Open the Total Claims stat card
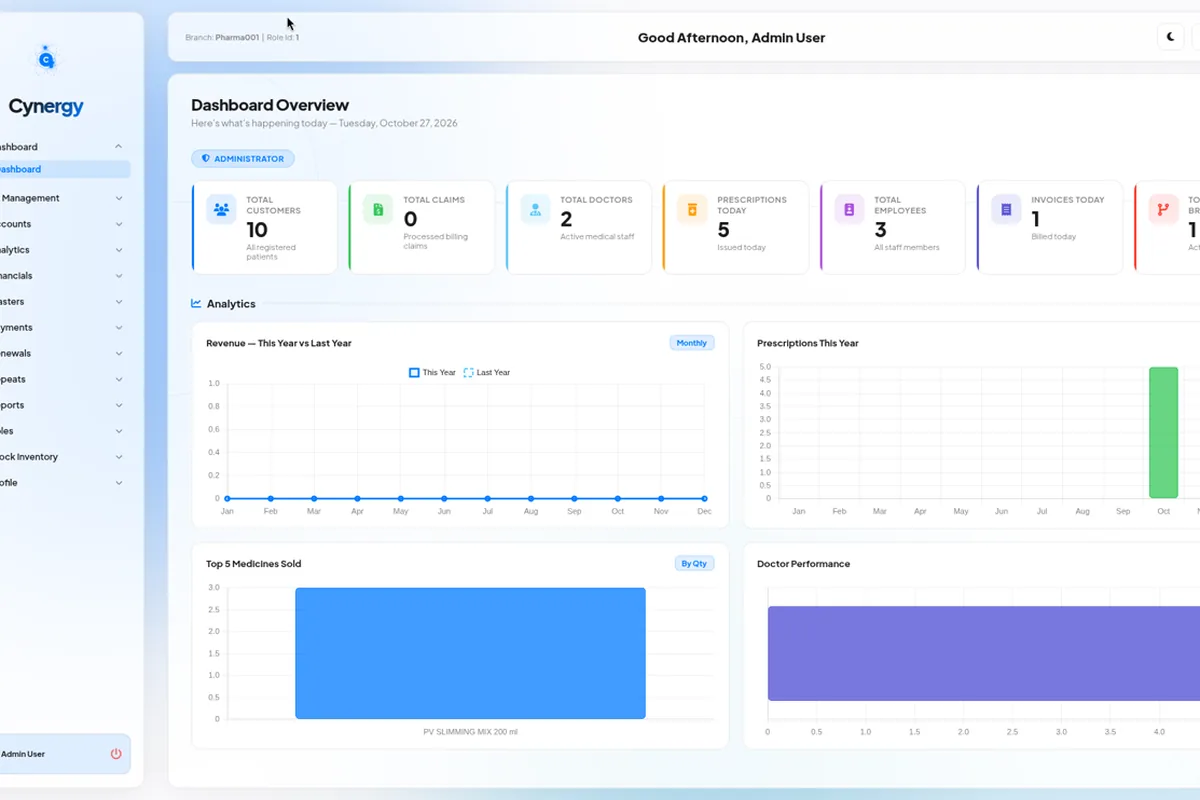This screenshot has width=1200, height=800. (x=421, y=227)
